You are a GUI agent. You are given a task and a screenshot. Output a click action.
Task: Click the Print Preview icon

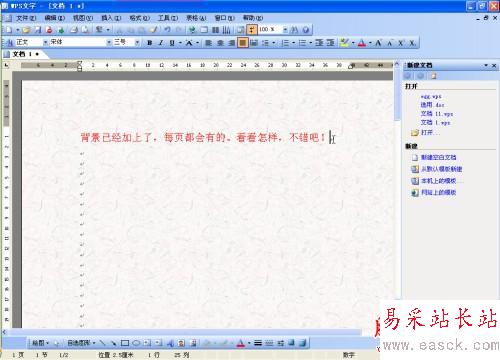tap(85, 30)
